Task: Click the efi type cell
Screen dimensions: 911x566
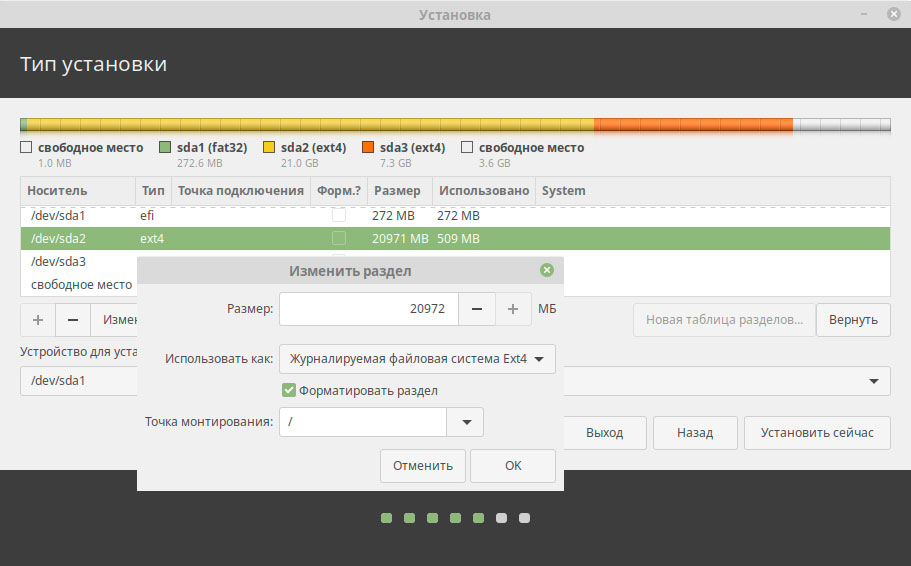Action: [x=147, y=216]
